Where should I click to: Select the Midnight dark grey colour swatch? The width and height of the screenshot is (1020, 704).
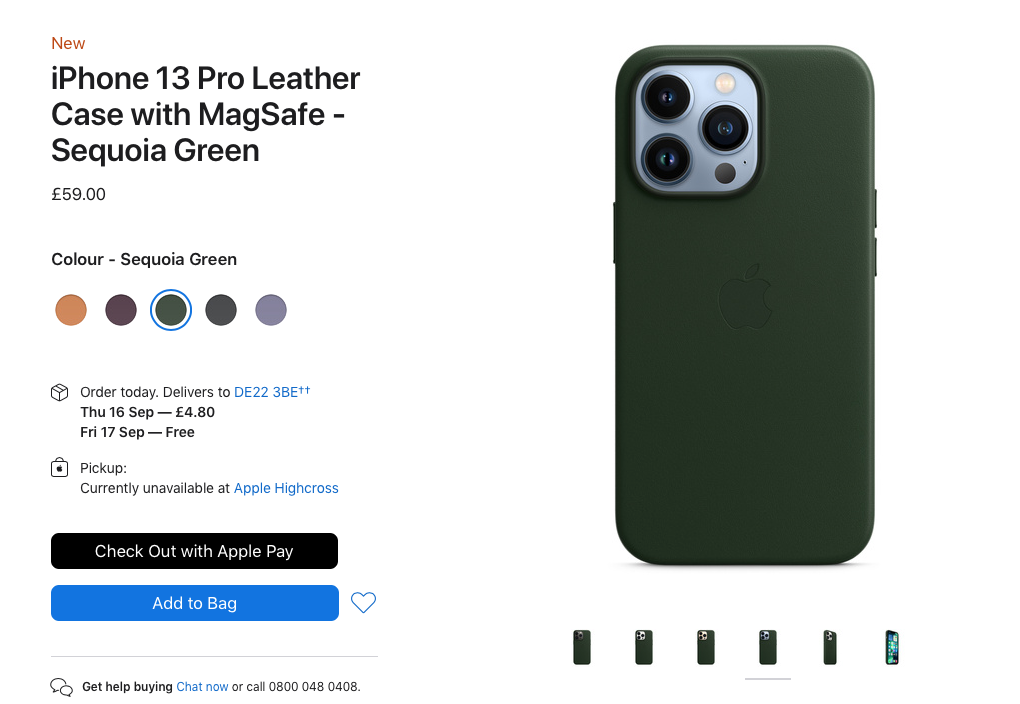(x=221, y=310)
